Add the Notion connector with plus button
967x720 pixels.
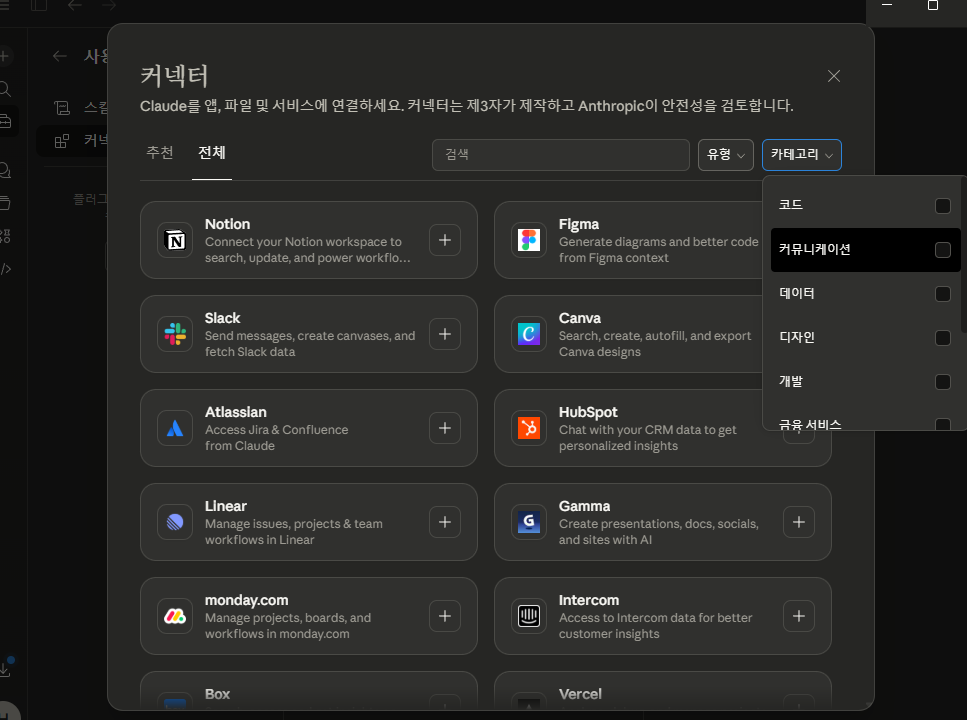[x=445, y=240]
